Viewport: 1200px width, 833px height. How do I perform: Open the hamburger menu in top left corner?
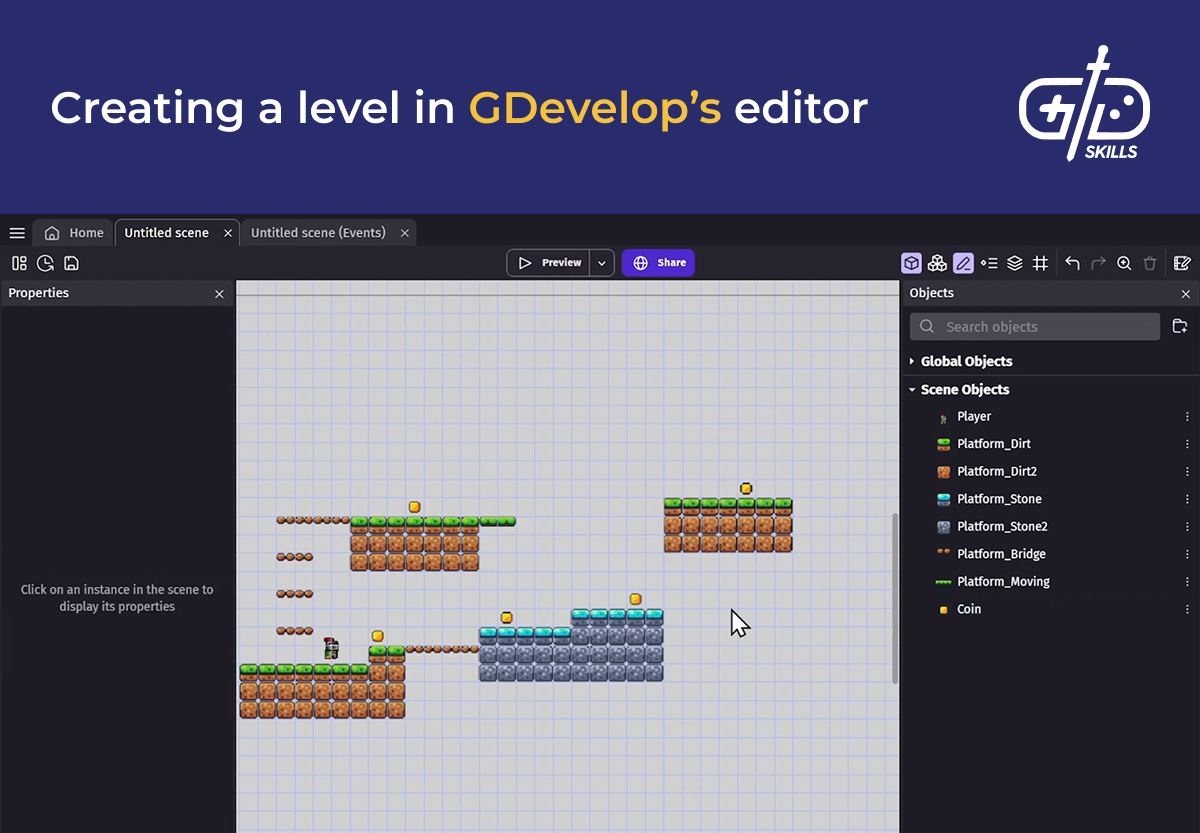17,232
